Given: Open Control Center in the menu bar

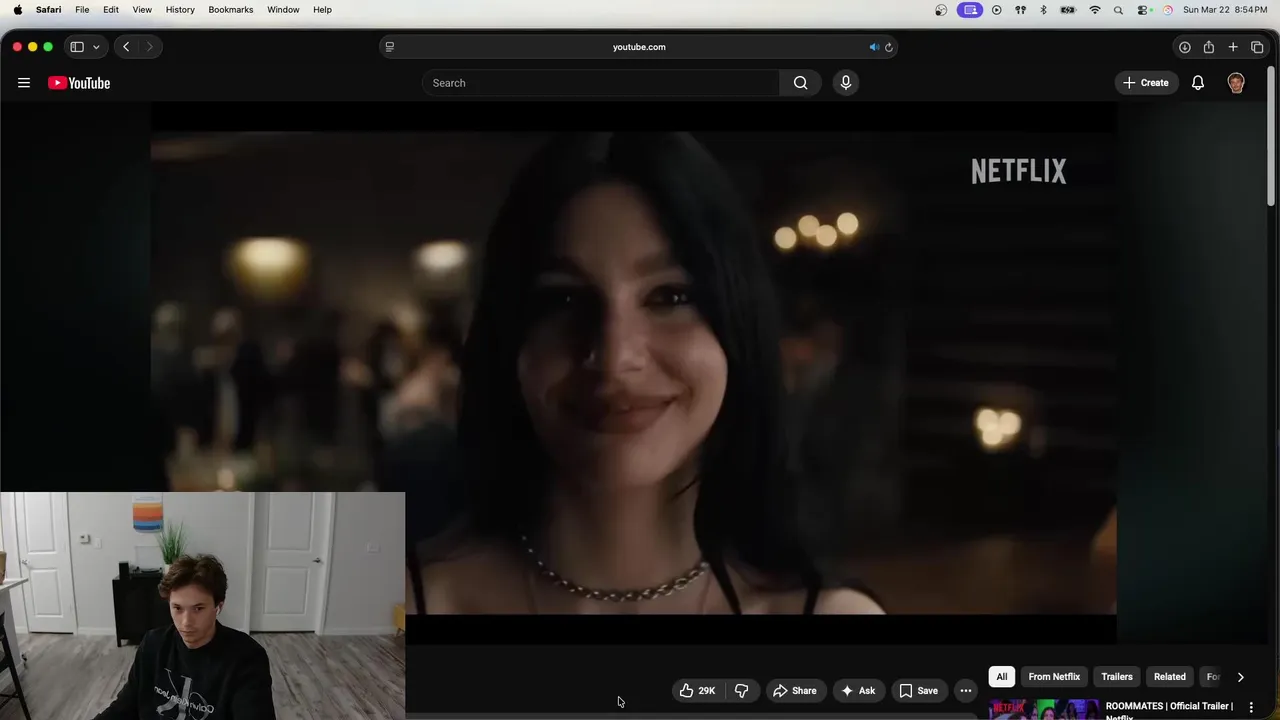Looking at the screenshot, I should coord(1143,10).
